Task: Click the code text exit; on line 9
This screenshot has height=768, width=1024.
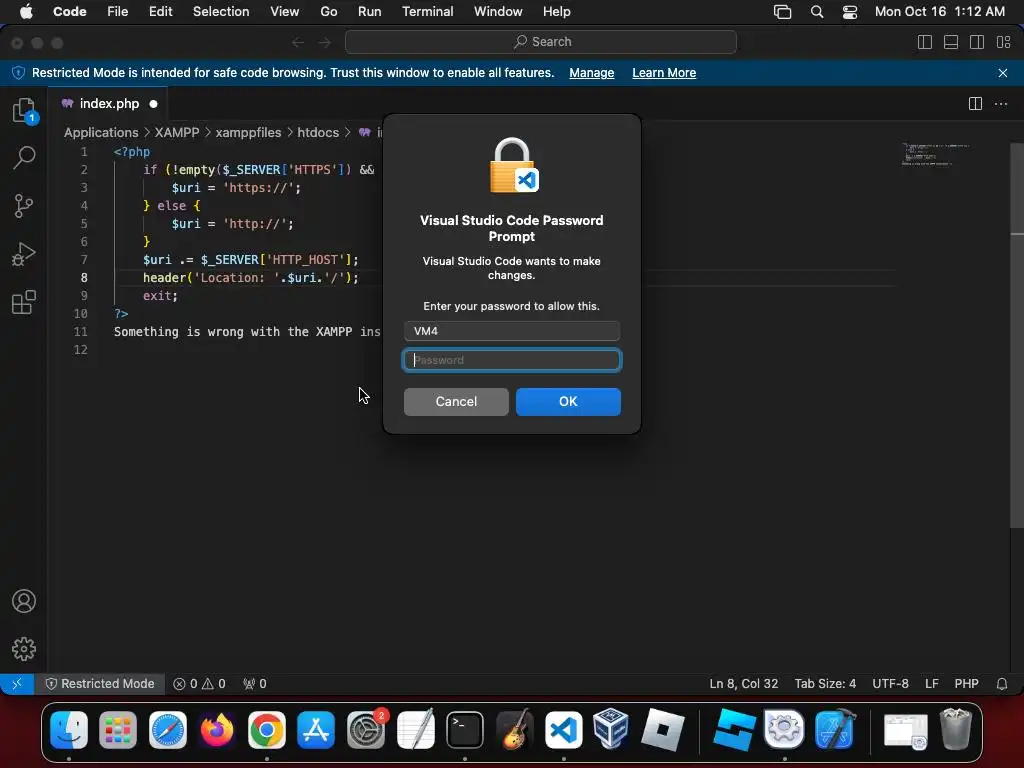Action: [x=160, y=296]
